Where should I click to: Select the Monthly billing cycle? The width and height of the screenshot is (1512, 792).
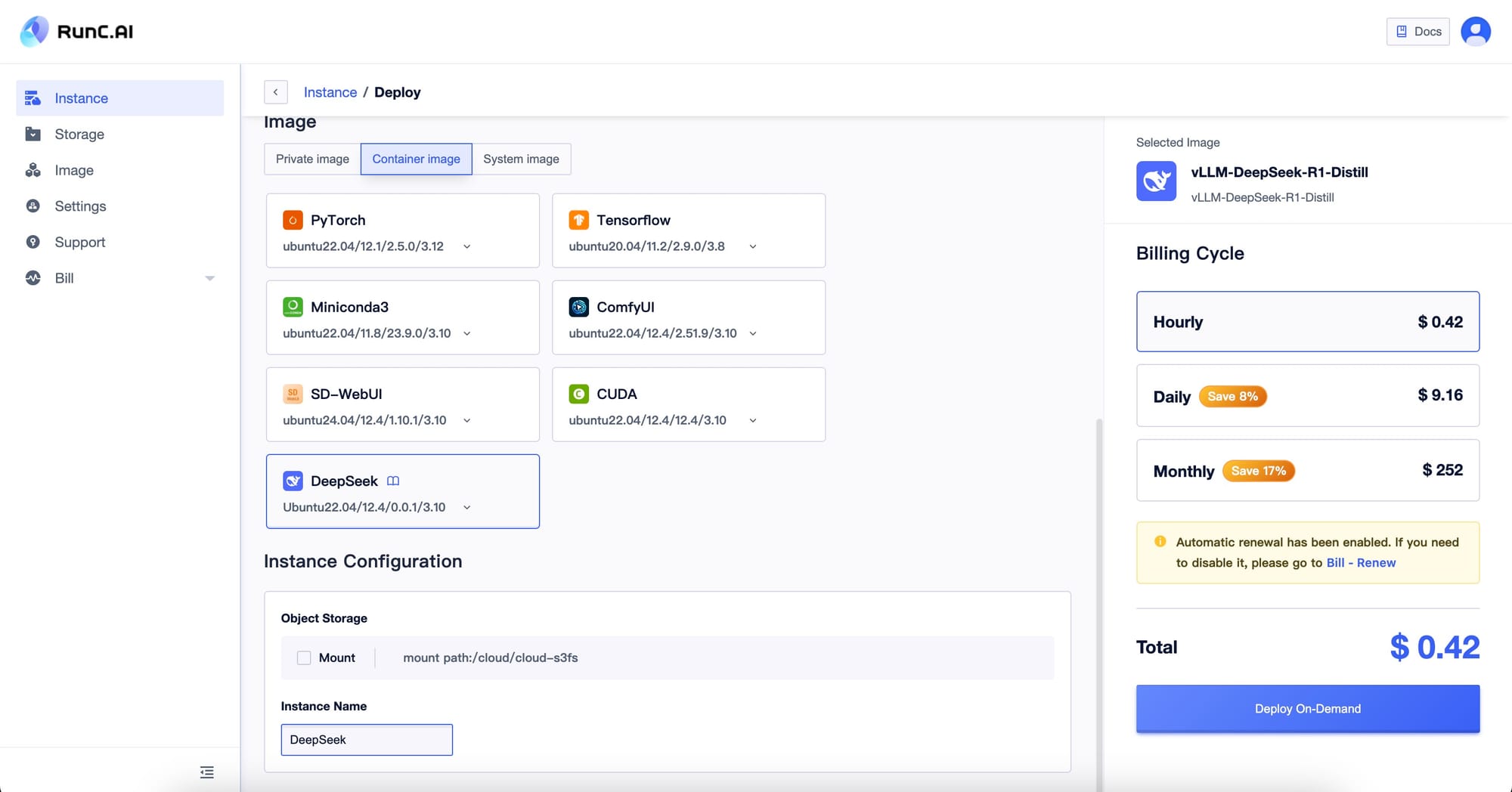tap(1307, 470)
